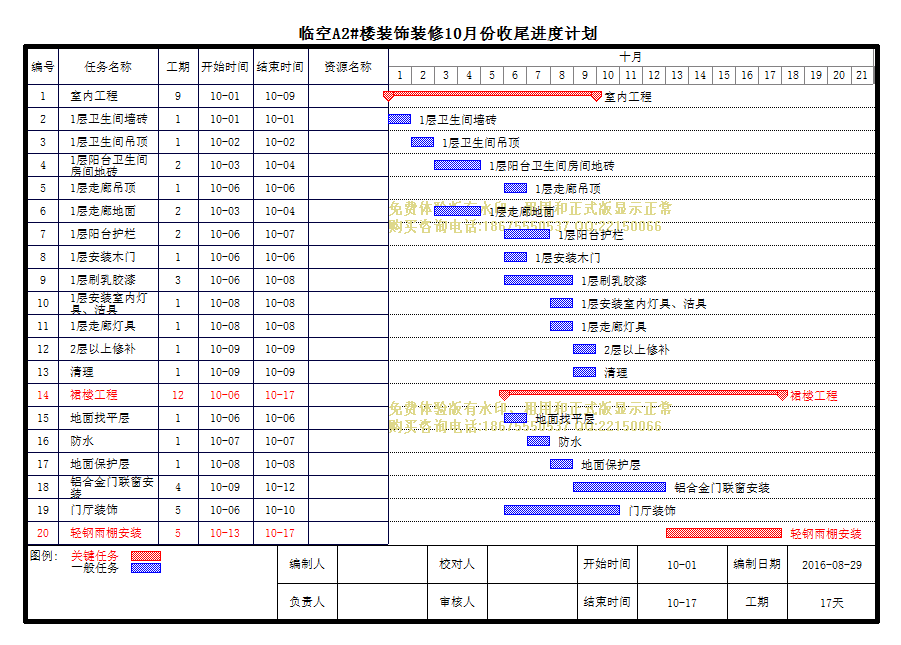The height and width of the screenshot is (645, 901).
Task: Click the 编制人 label in the footer
Action: (x=307, y=564)
